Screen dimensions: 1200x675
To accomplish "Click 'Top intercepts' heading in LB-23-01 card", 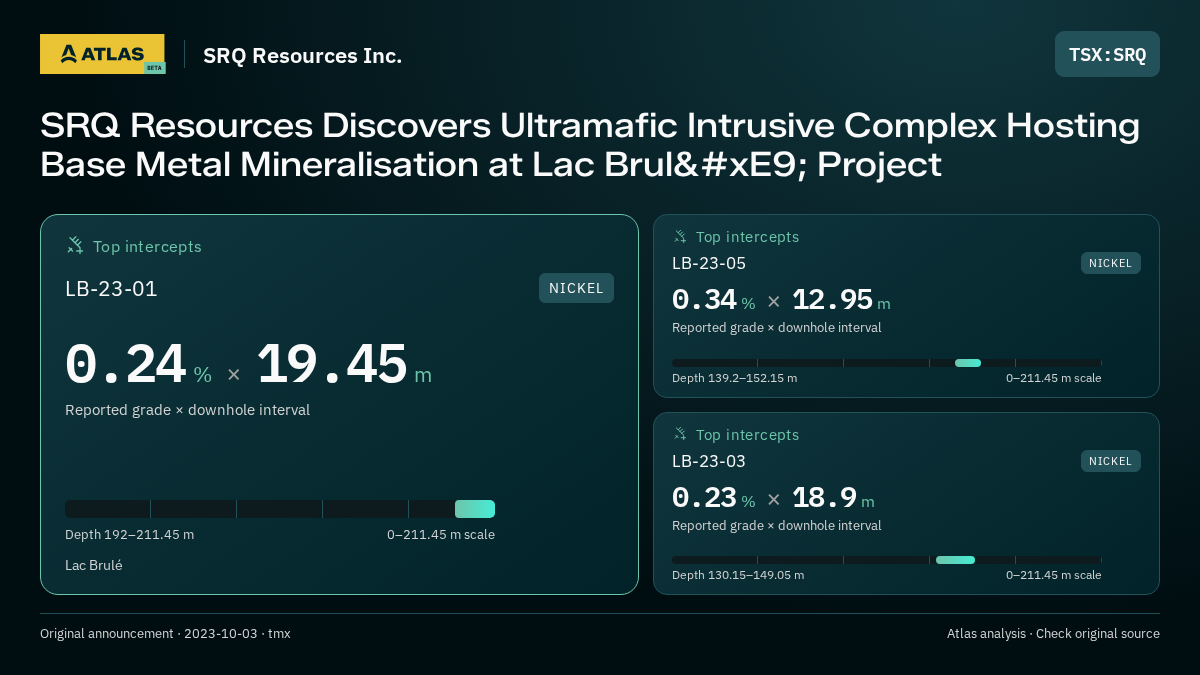I will tap(147, 246).
